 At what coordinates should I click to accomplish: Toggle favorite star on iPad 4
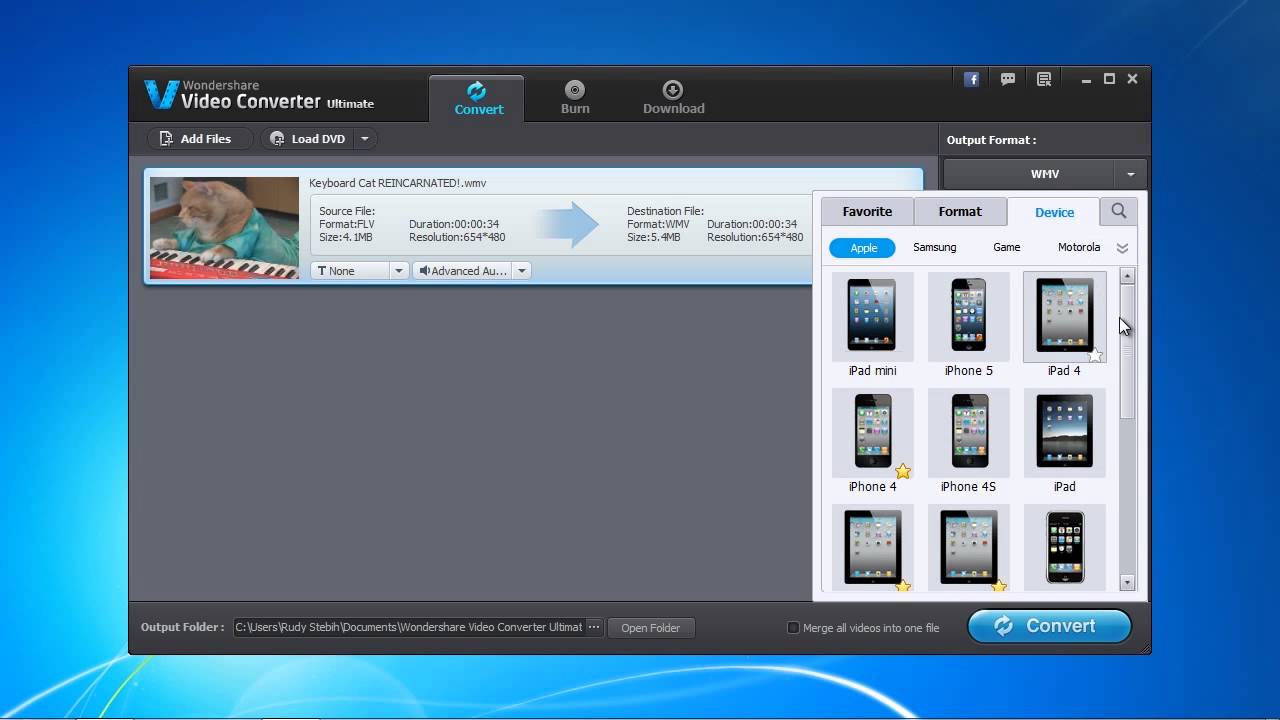1095,355
